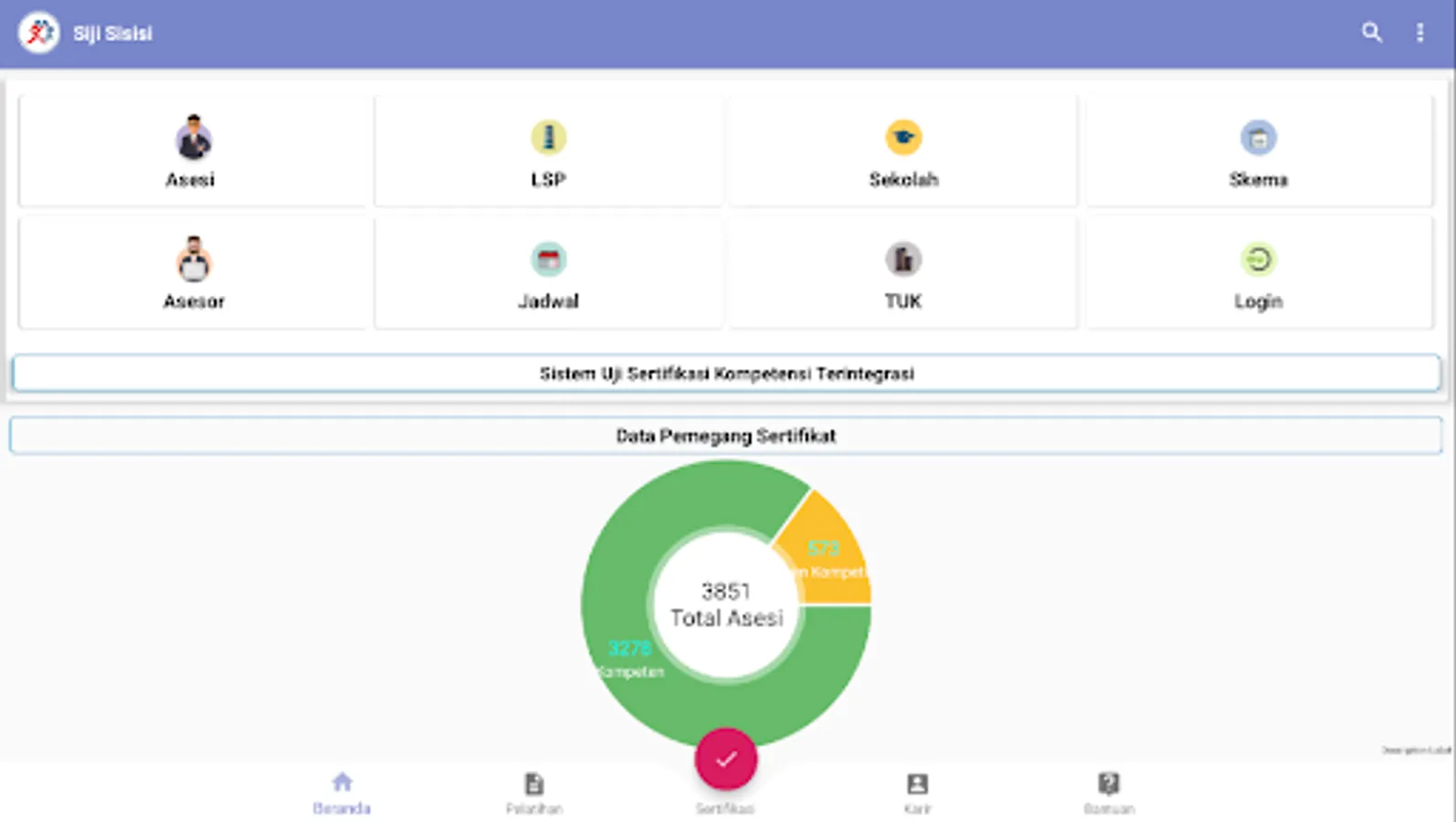
Task: Open the Jadwal calendar icon
Action: (548, 259)
